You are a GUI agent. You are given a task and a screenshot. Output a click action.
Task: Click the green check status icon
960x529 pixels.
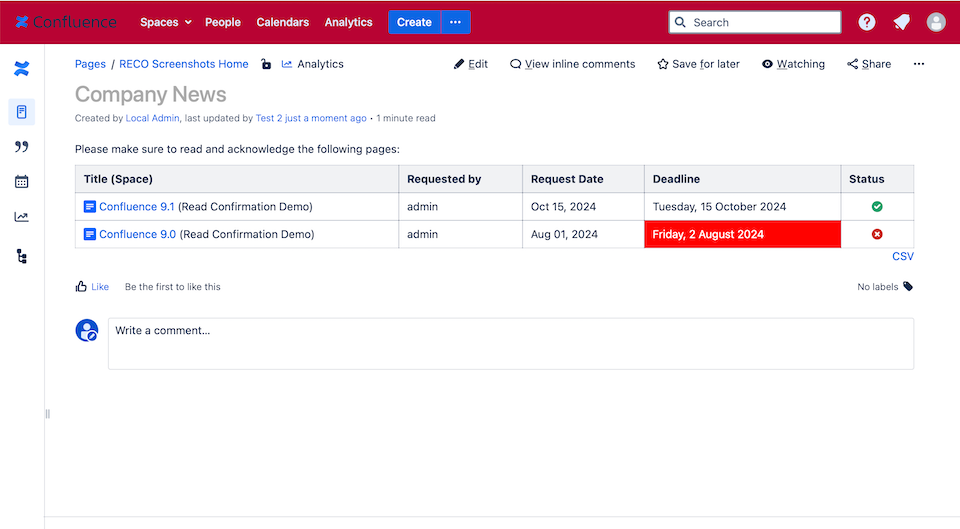click(x=877, y=206)
